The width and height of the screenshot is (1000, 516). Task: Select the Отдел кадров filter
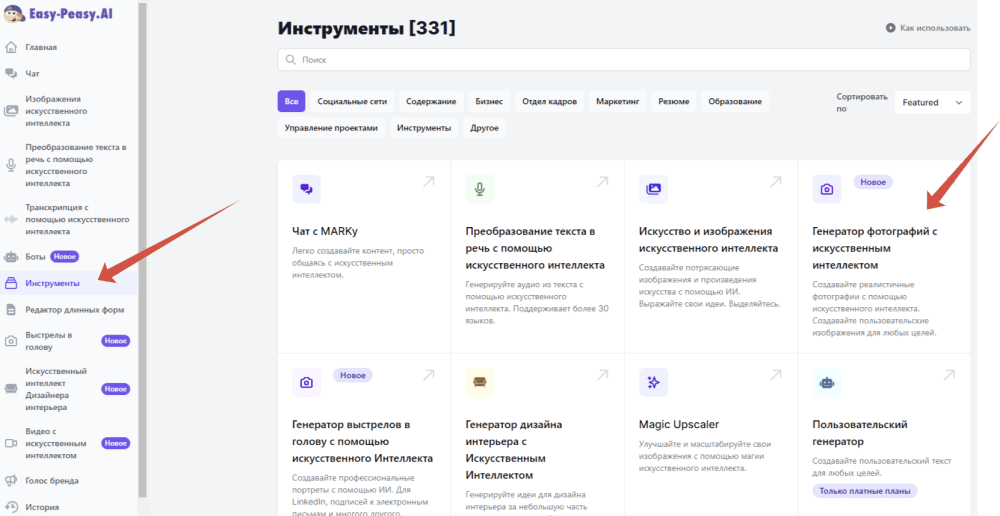pyautogui.click(x=549, y=101)
